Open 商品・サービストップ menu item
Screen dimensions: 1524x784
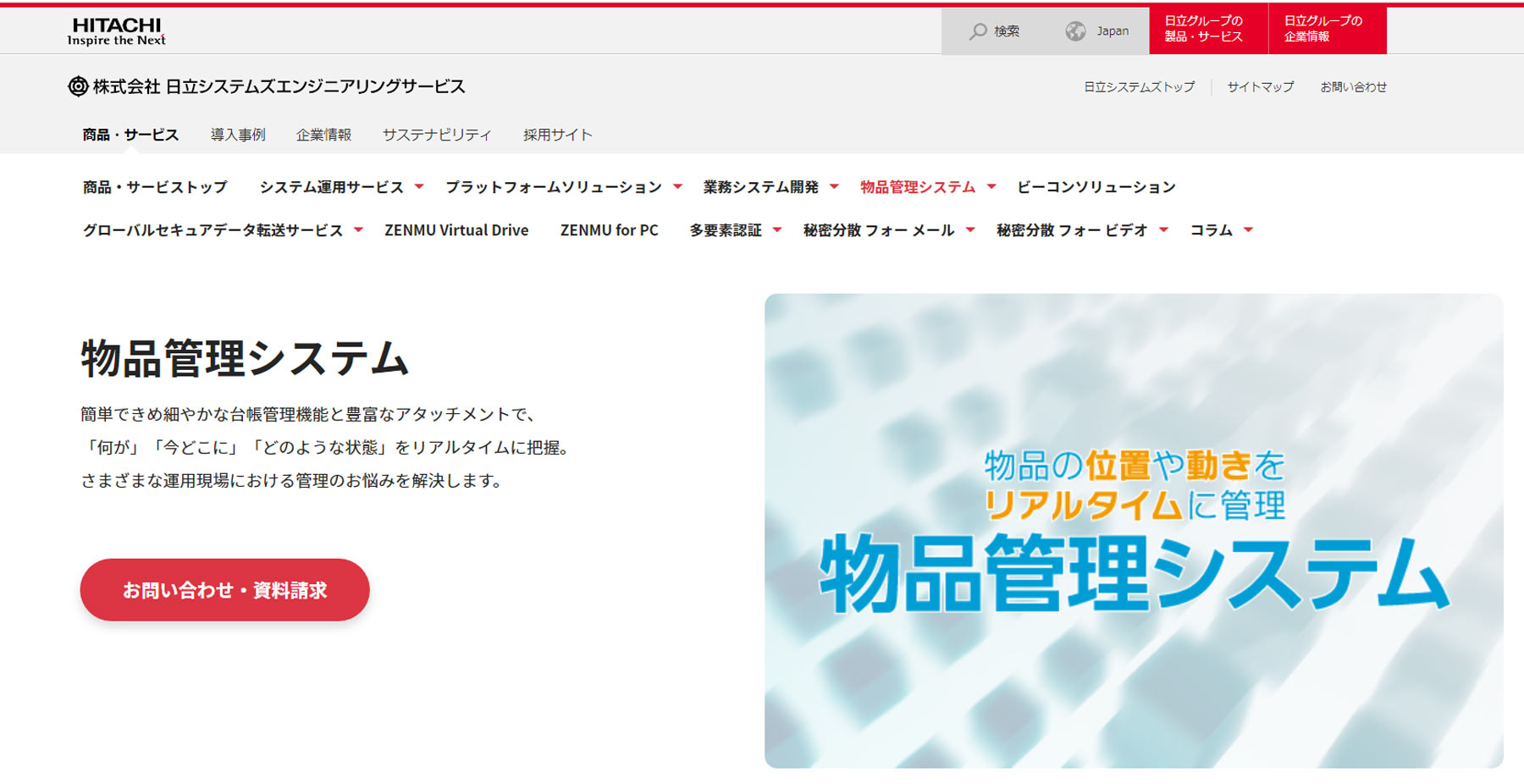(155, 187)
